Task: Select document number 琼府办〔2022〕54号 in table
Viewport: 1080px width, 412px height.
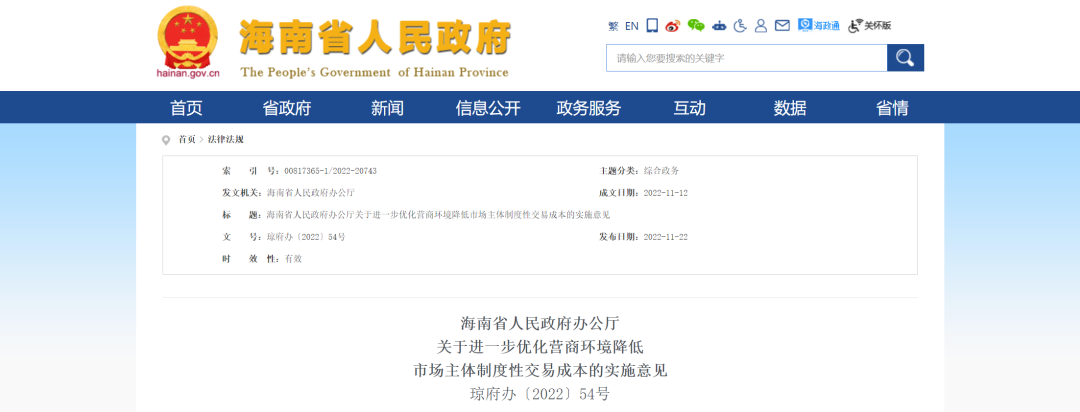Action: (306, 237)
